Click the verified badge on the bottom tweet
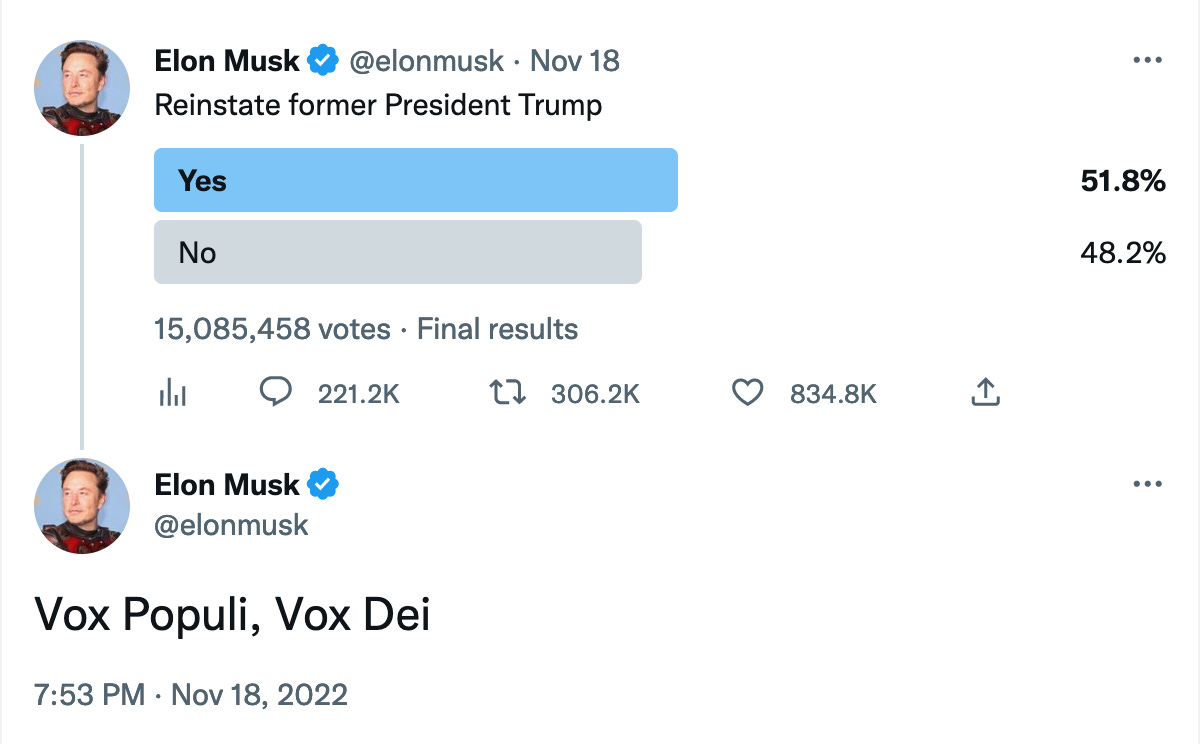Screen dimensions: 1204x744 [322, 485]
